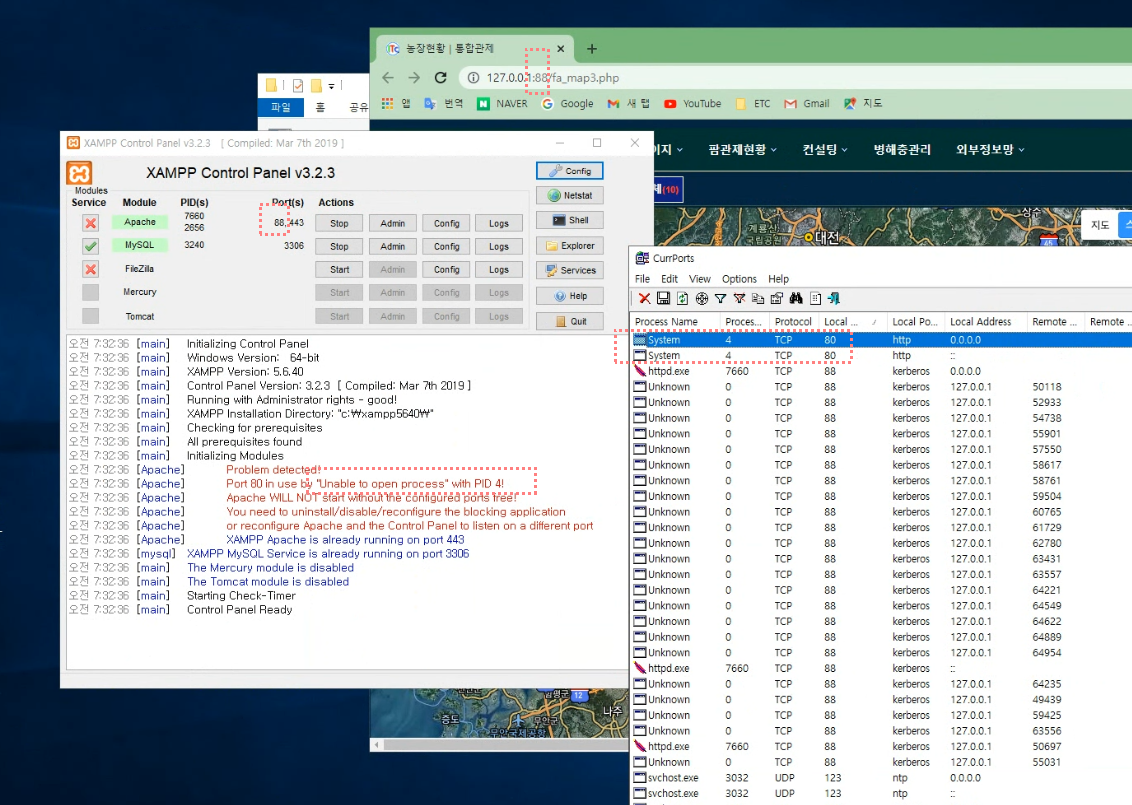Stop the MySQL module
1132x805 pixels.
pos(339,246)
